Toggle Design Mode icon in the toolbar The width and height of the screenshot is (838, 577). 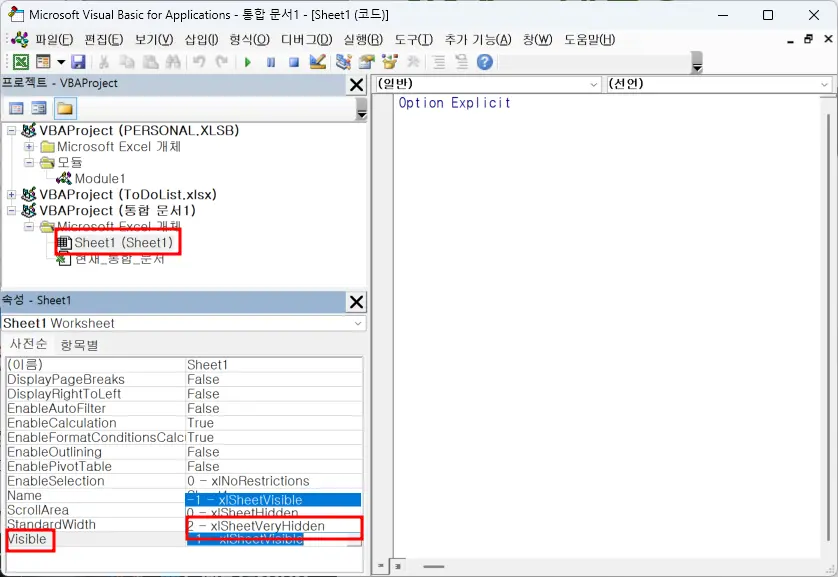click(318, 62)
